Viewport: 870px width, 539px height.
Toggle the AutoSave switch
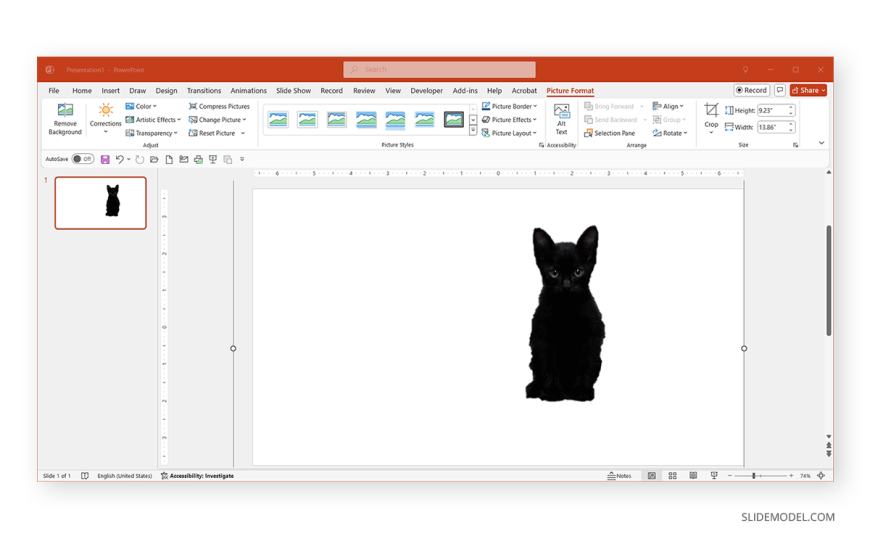tap(83, 159)
